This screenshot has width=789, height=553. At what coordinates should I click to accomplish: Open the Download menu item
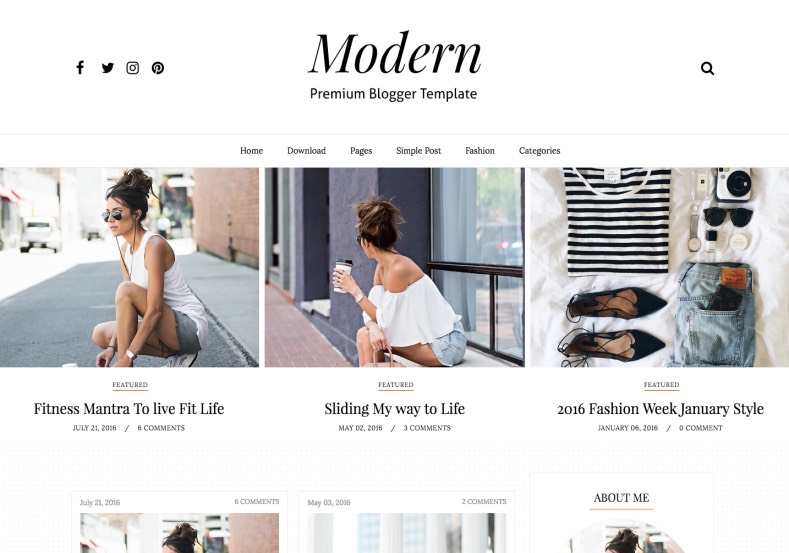306,150
